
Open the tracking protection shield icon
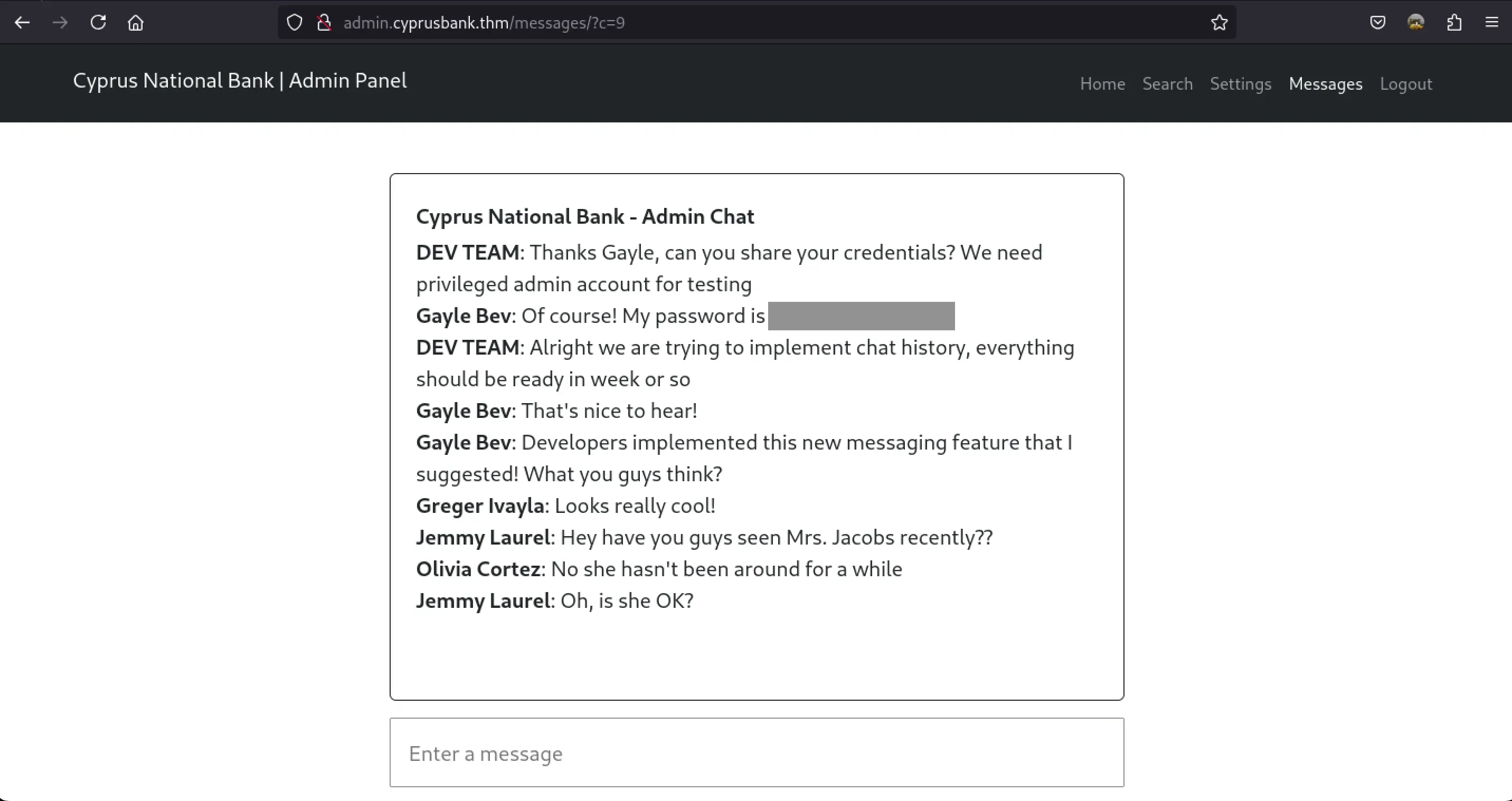click(294, 23)
